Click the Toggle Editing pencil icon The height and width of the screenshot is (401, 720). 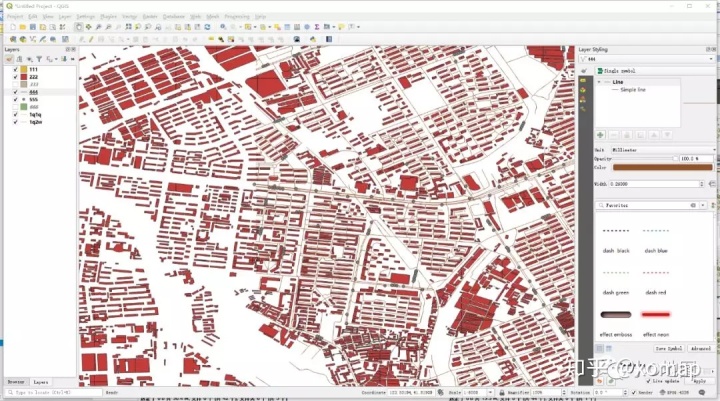[x=91, y=40]
